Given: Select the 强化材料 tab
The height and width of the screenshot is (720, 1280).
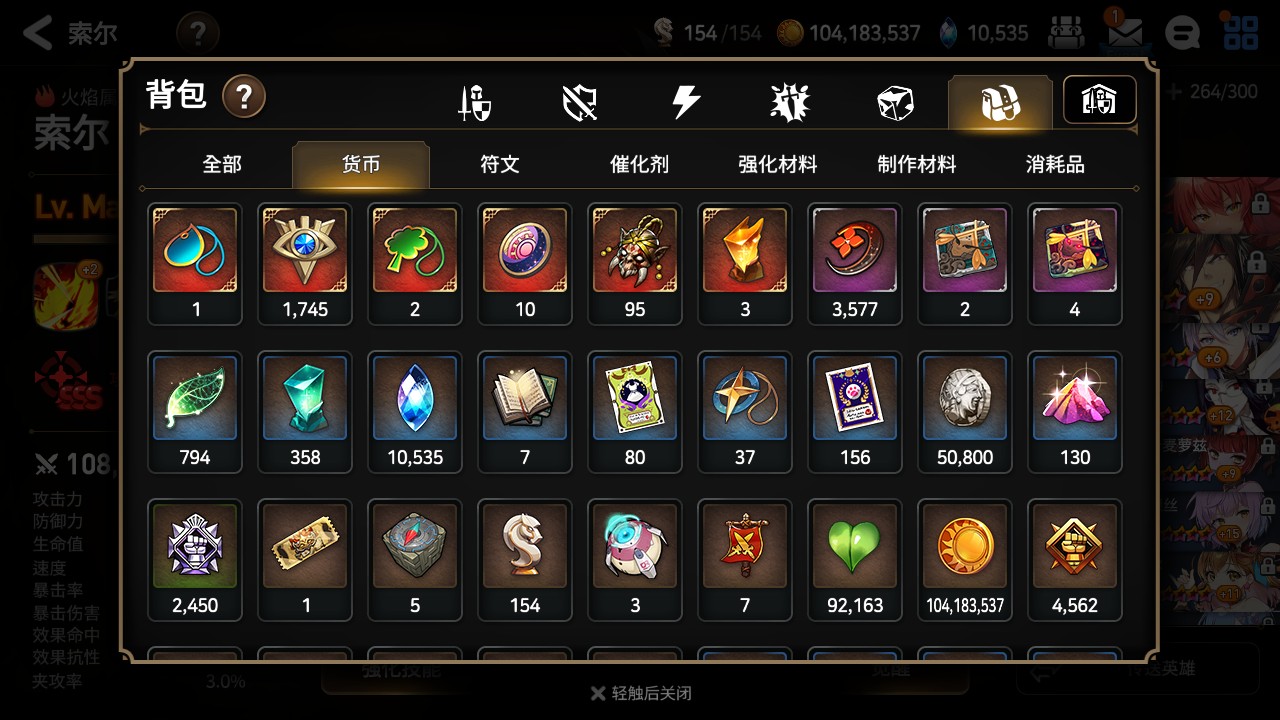Looking at the screenshot, I should (778, 165).
